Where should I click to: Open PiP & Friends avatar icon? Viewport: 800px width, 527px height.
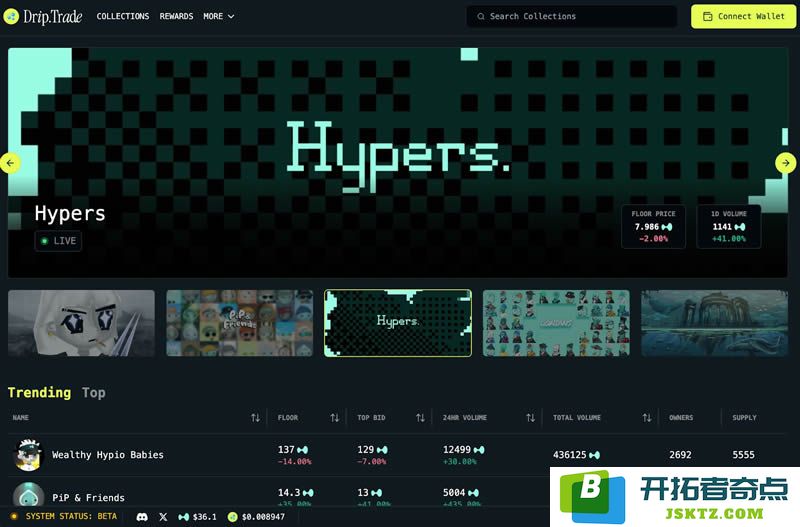pos(29,494)
